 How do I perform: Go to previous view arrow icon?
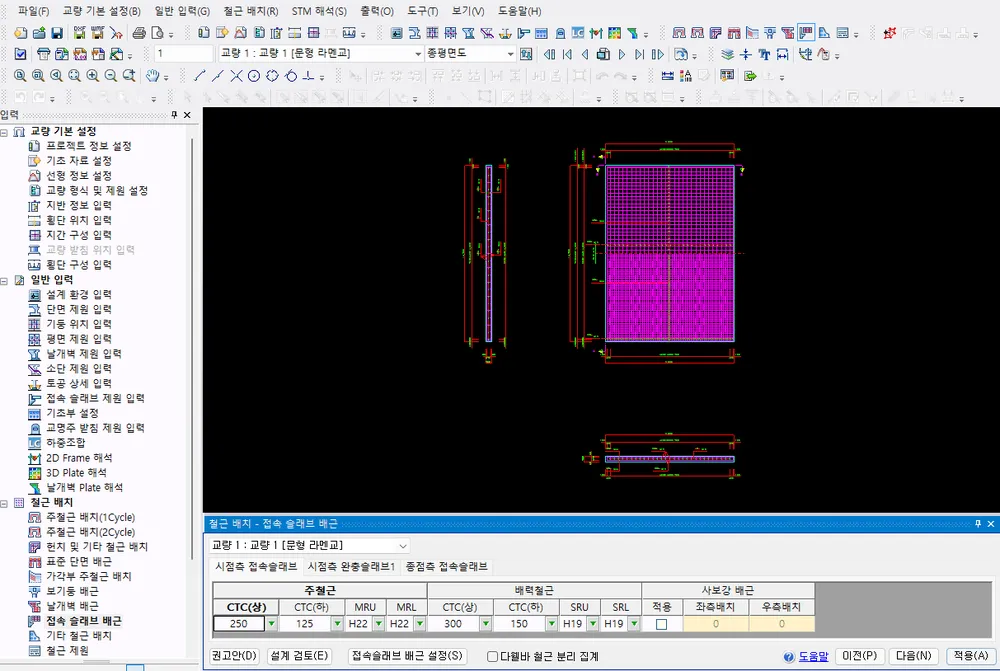click(x=585, y=54)
